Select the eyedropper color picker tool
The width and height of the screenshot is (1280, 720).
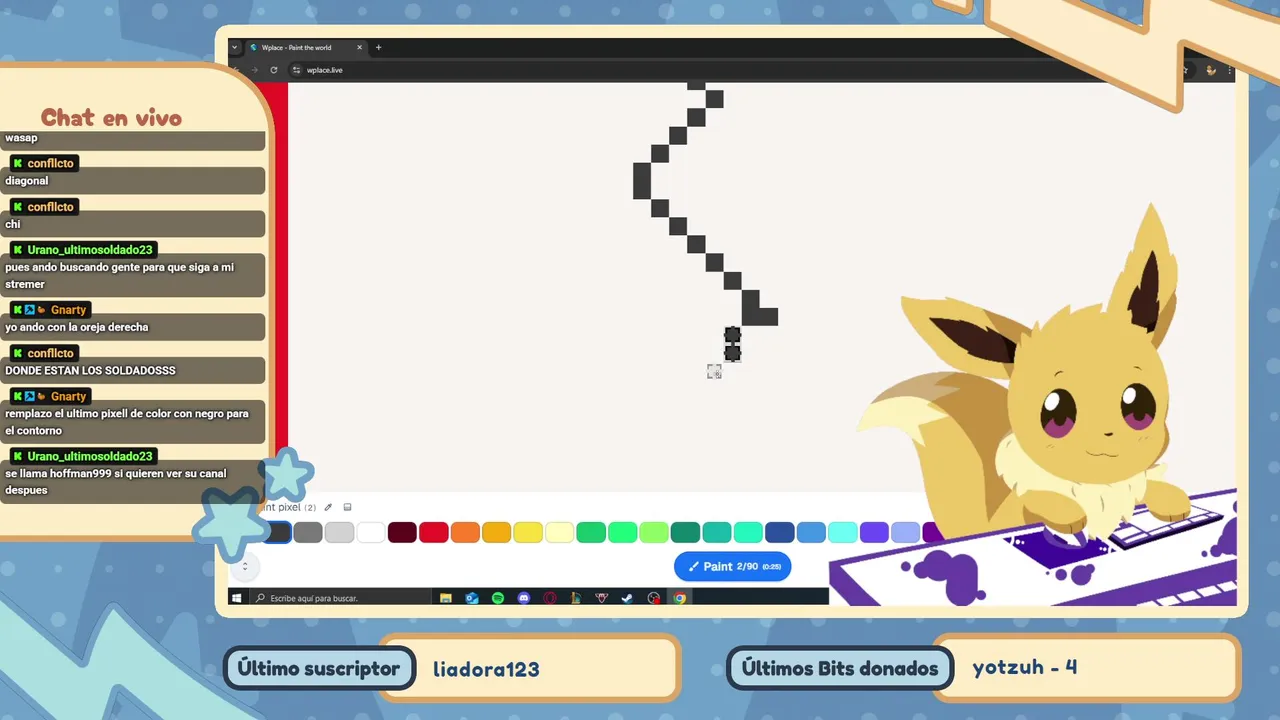[328, 507]
